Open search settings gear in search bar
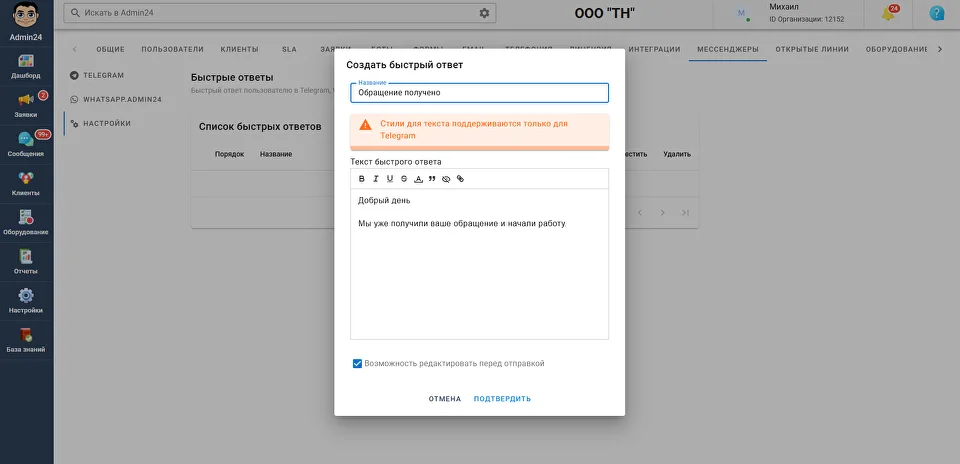 pos(485,13)
